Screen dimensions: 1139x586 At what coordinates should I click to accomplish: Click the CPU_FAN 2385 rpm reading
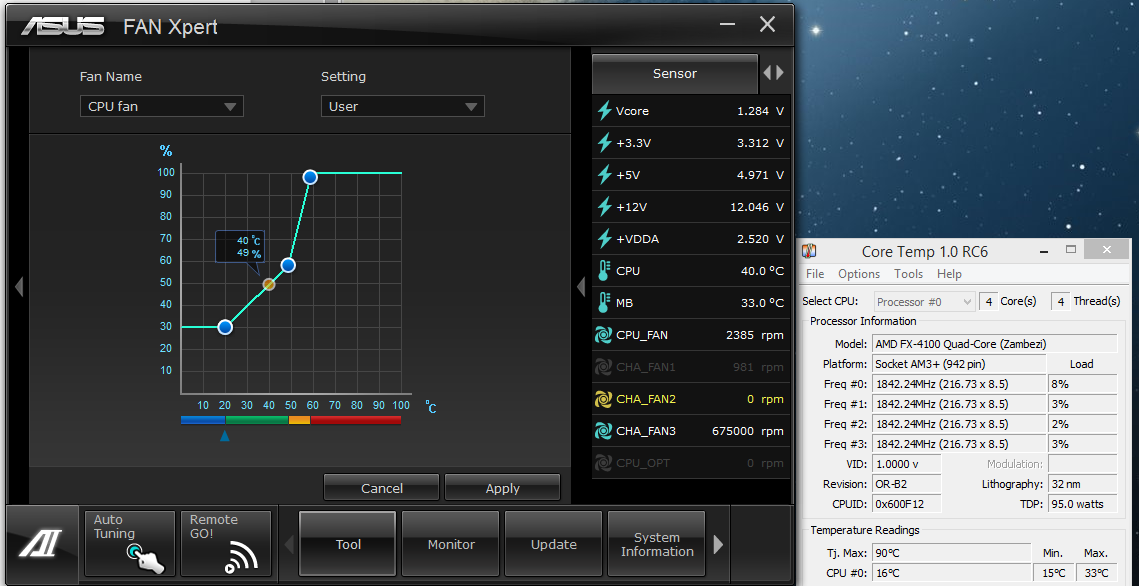click(754, 335)
